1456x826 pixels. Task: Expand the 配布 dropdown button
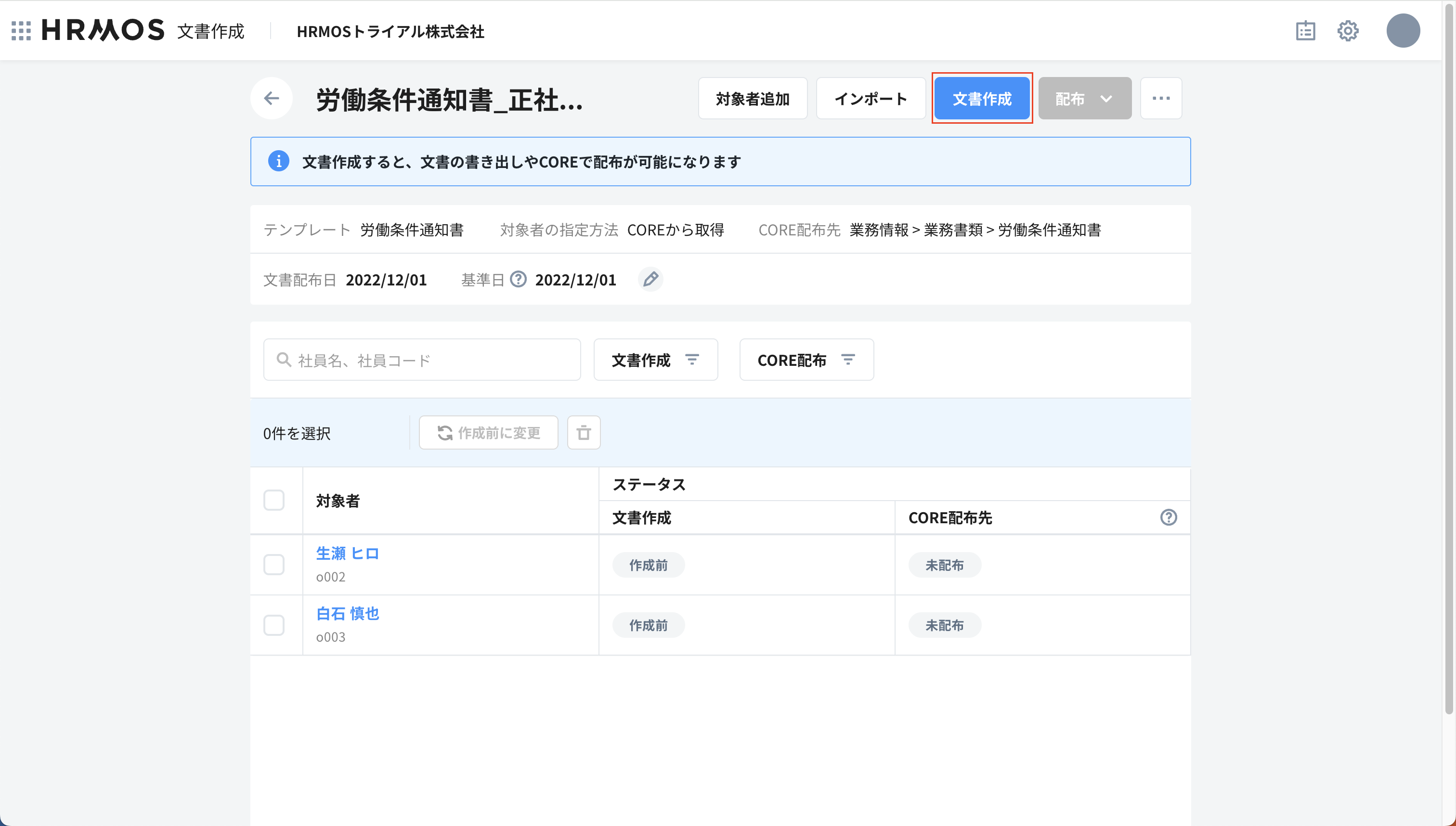(x=1084, y=99)
